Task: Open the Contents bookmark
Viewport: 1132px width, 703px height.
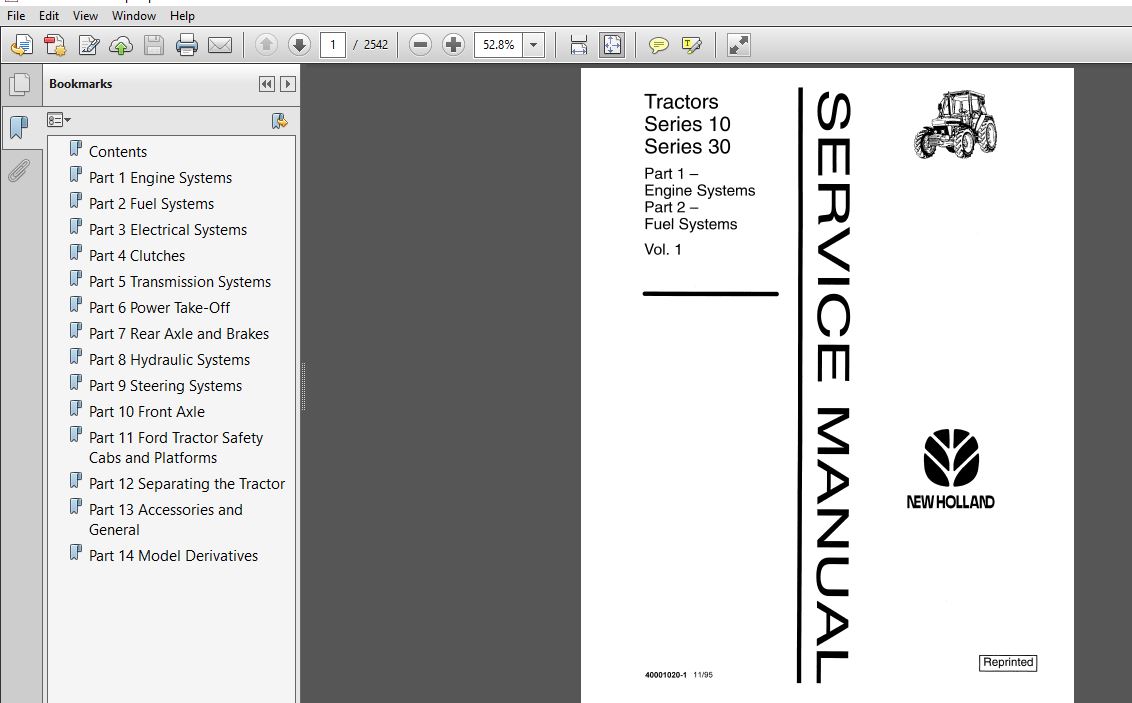Action: [x=118, y=152]
